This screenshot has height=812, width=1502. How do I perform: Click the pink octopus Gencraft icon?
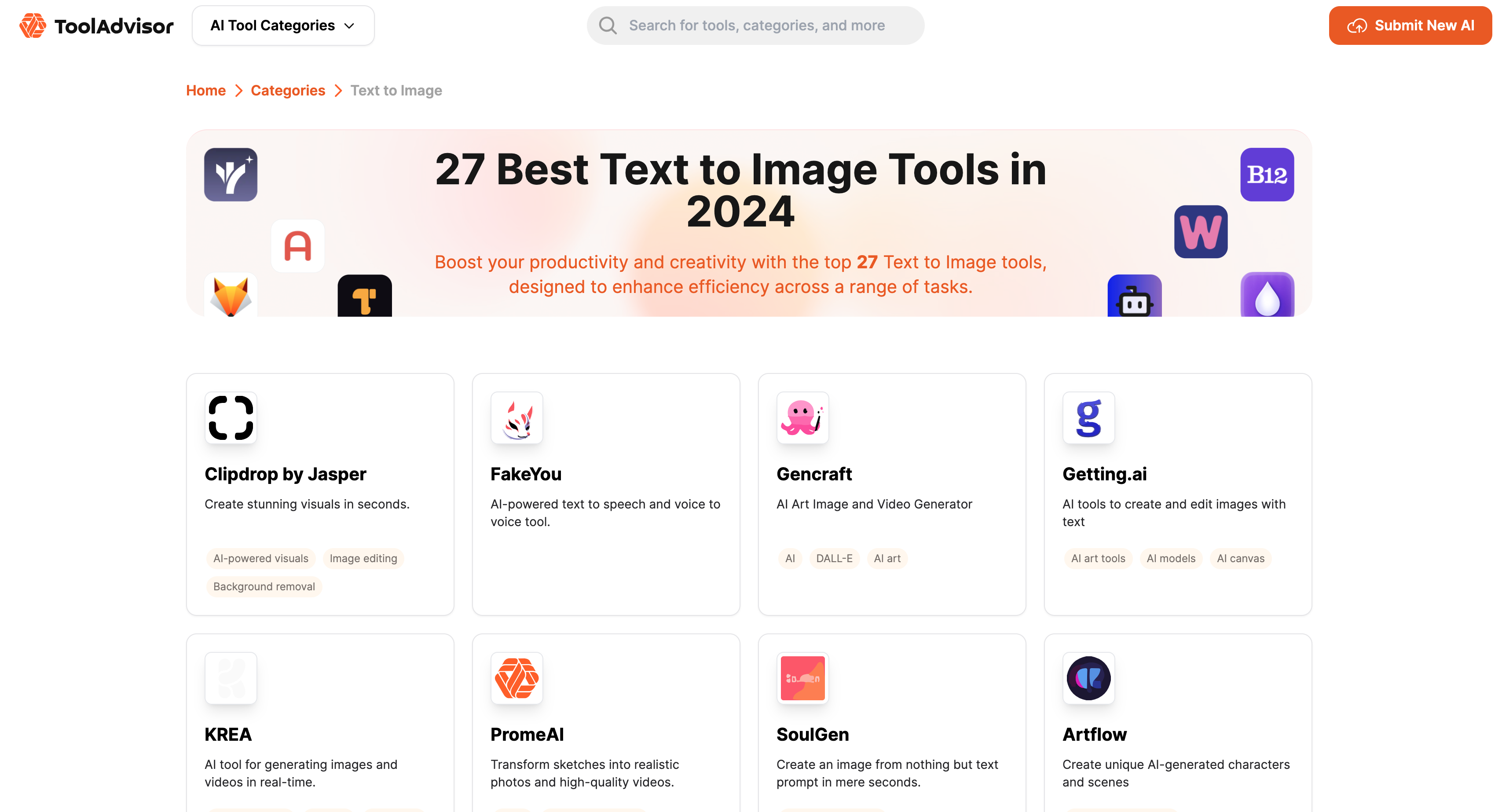point(802,417)
